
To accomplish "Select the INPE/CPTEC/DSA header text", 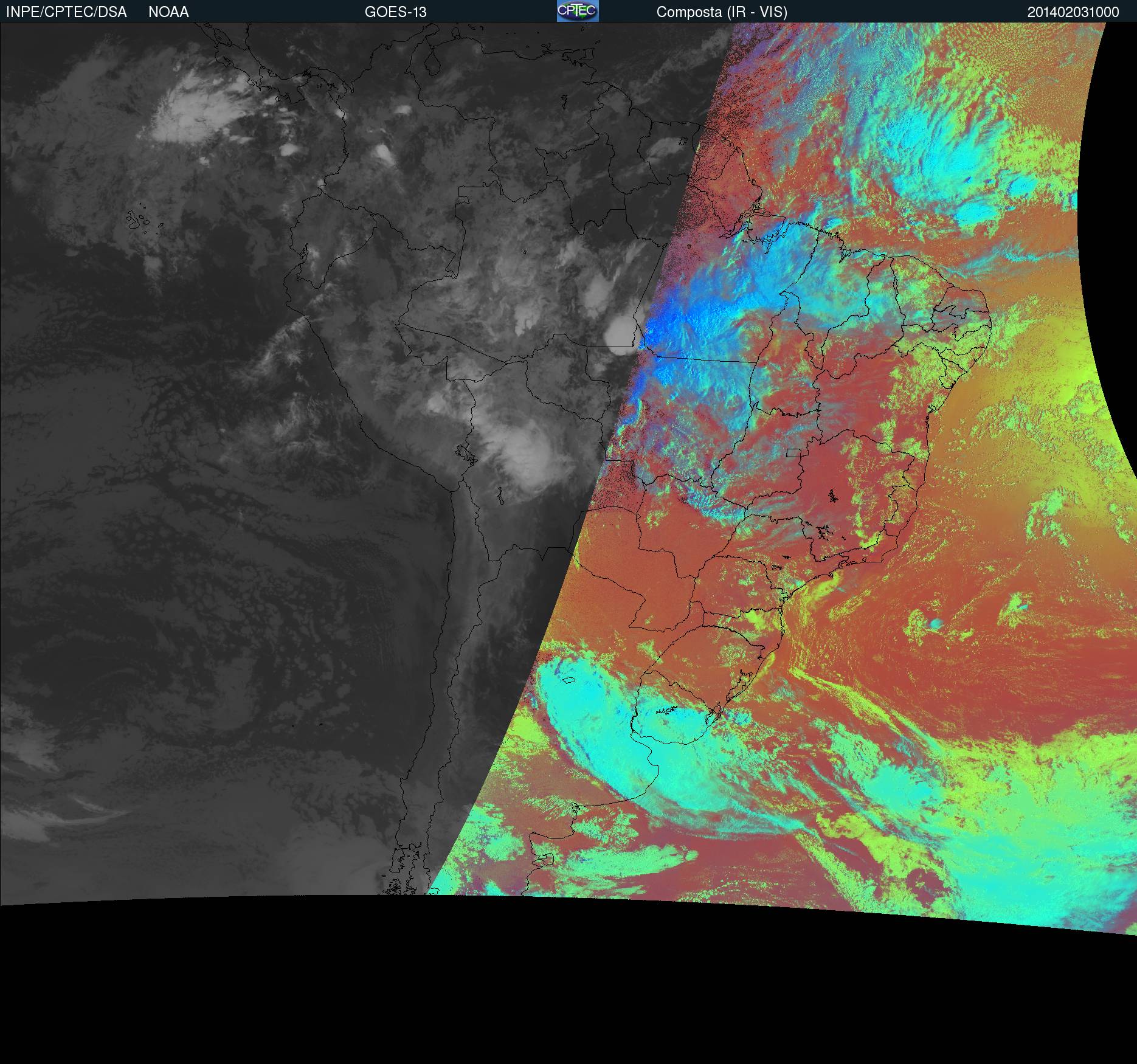I will point(66,12).
